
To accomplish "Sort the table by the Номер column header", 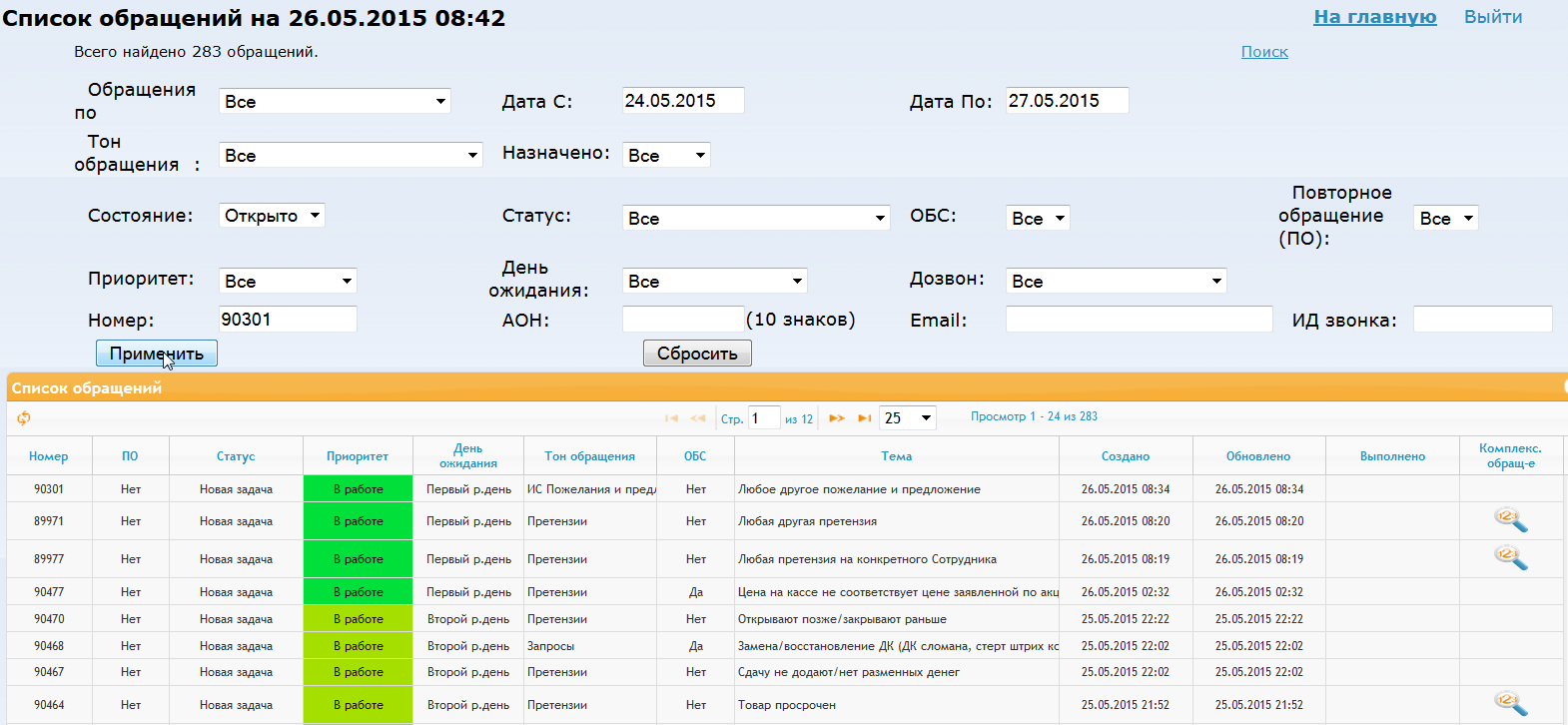I will 48,456.
